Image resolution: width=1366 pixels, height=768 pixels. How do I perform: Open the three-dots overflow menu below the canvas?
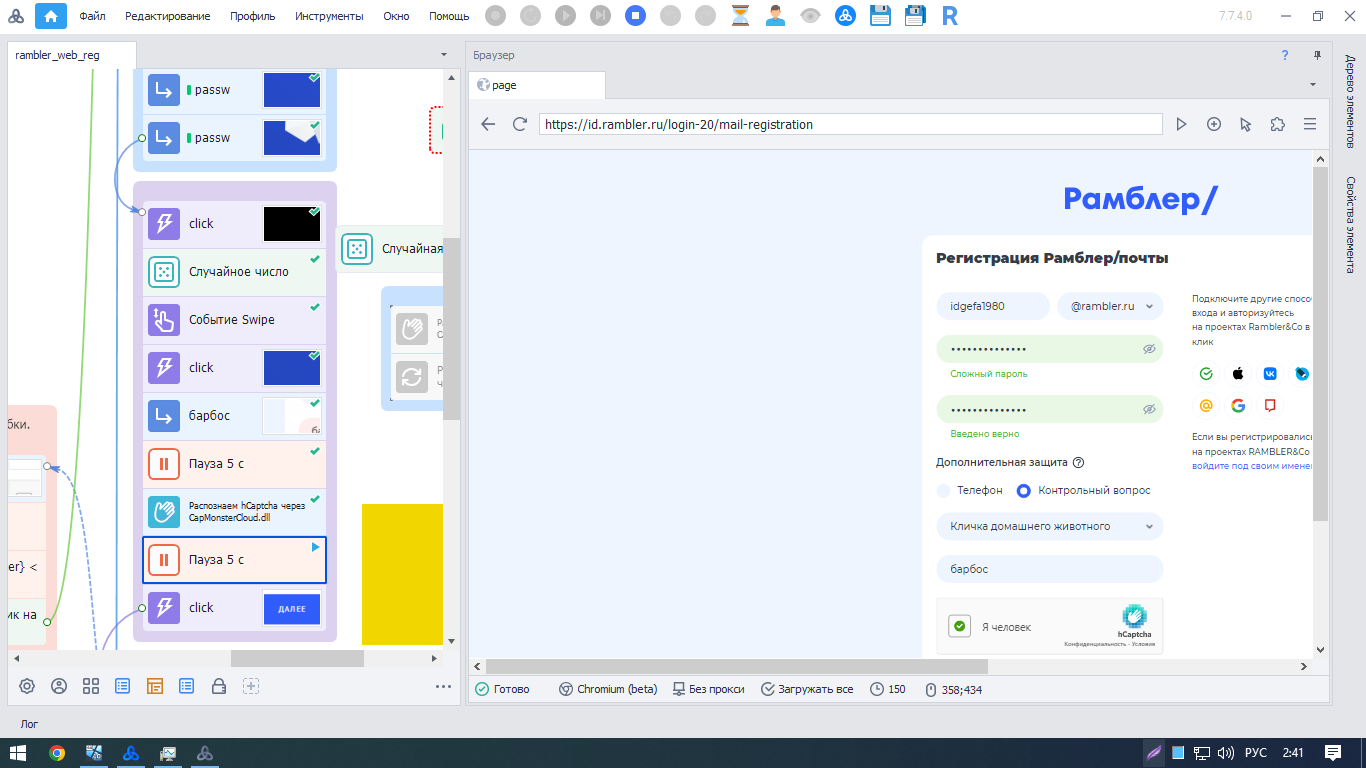[444, 687]
